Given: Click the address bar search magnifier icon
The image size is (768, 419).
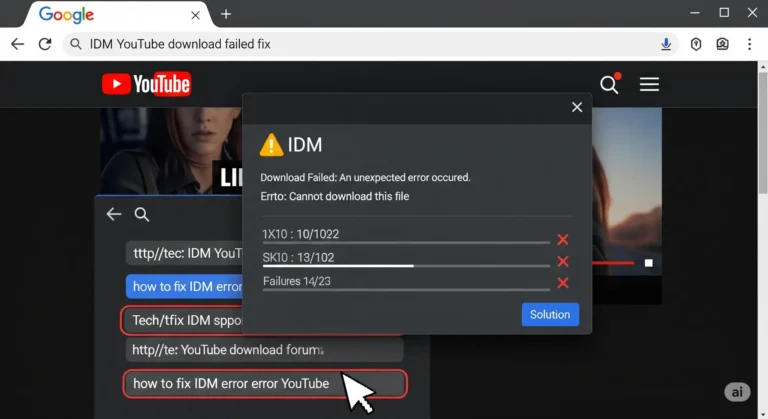Looking at the screenshot, I should (x=75, y=44).
